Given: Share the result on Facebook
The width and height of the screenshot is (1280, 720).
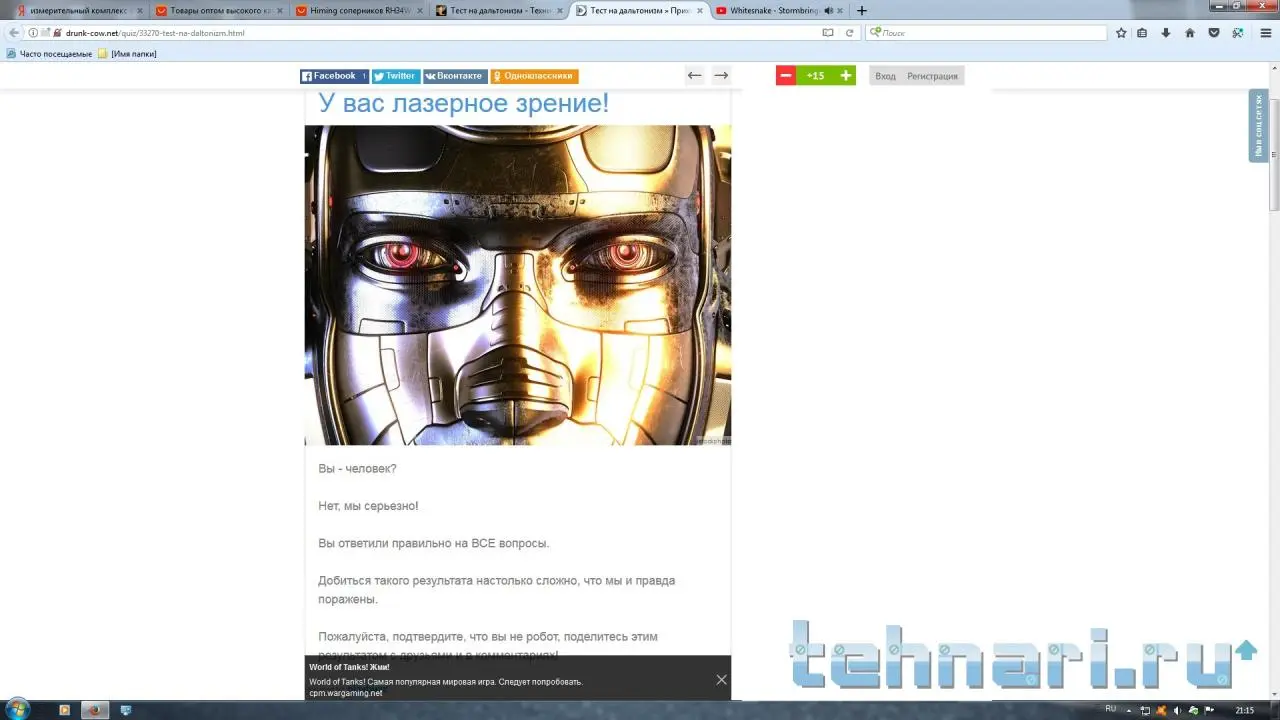Looking at the screenshot, I should coord(334,76).
